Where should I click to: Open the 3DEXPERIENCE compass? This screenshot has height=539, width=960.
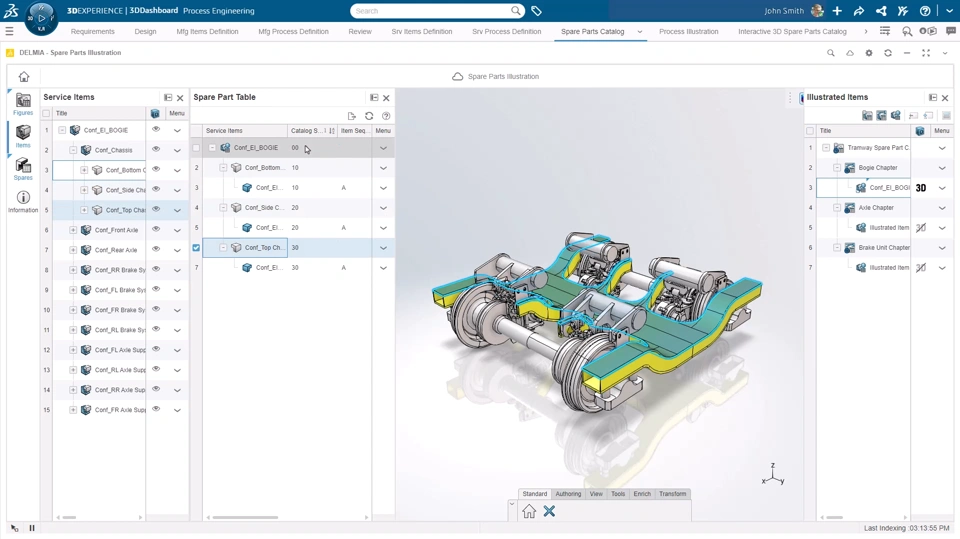click(x=41, y=18)
